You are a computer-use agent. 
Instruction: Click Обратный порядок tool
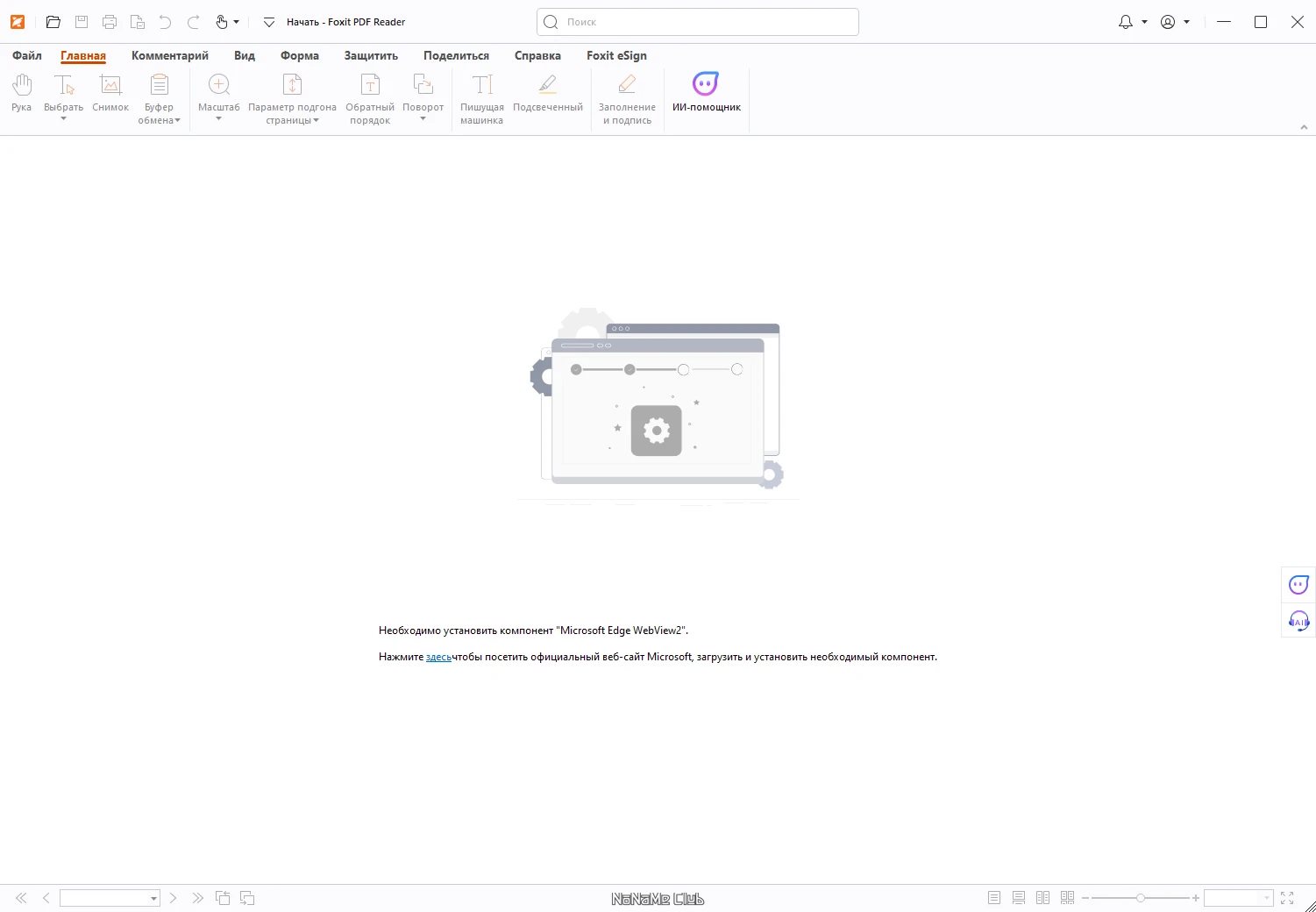(370, 99)
